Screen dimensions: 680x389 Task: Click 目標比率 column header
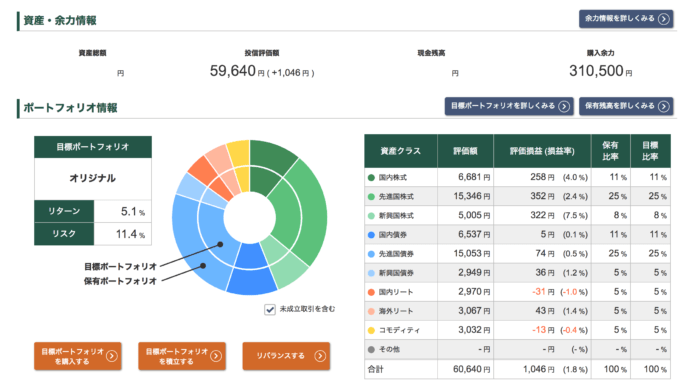650,151
